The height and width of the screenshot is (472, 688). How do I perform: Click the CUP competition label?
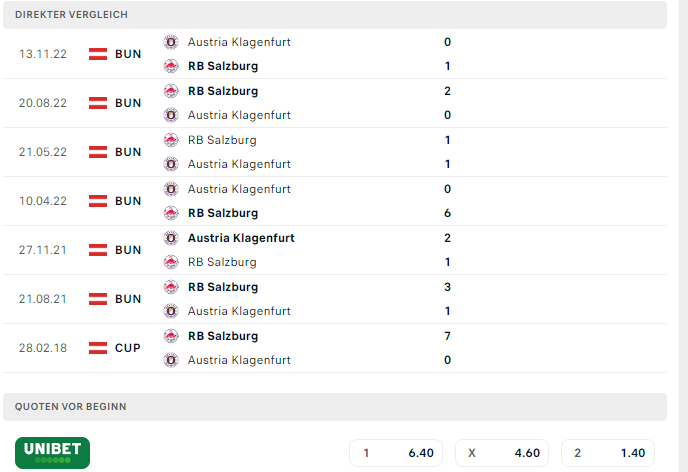click(128, 348)
